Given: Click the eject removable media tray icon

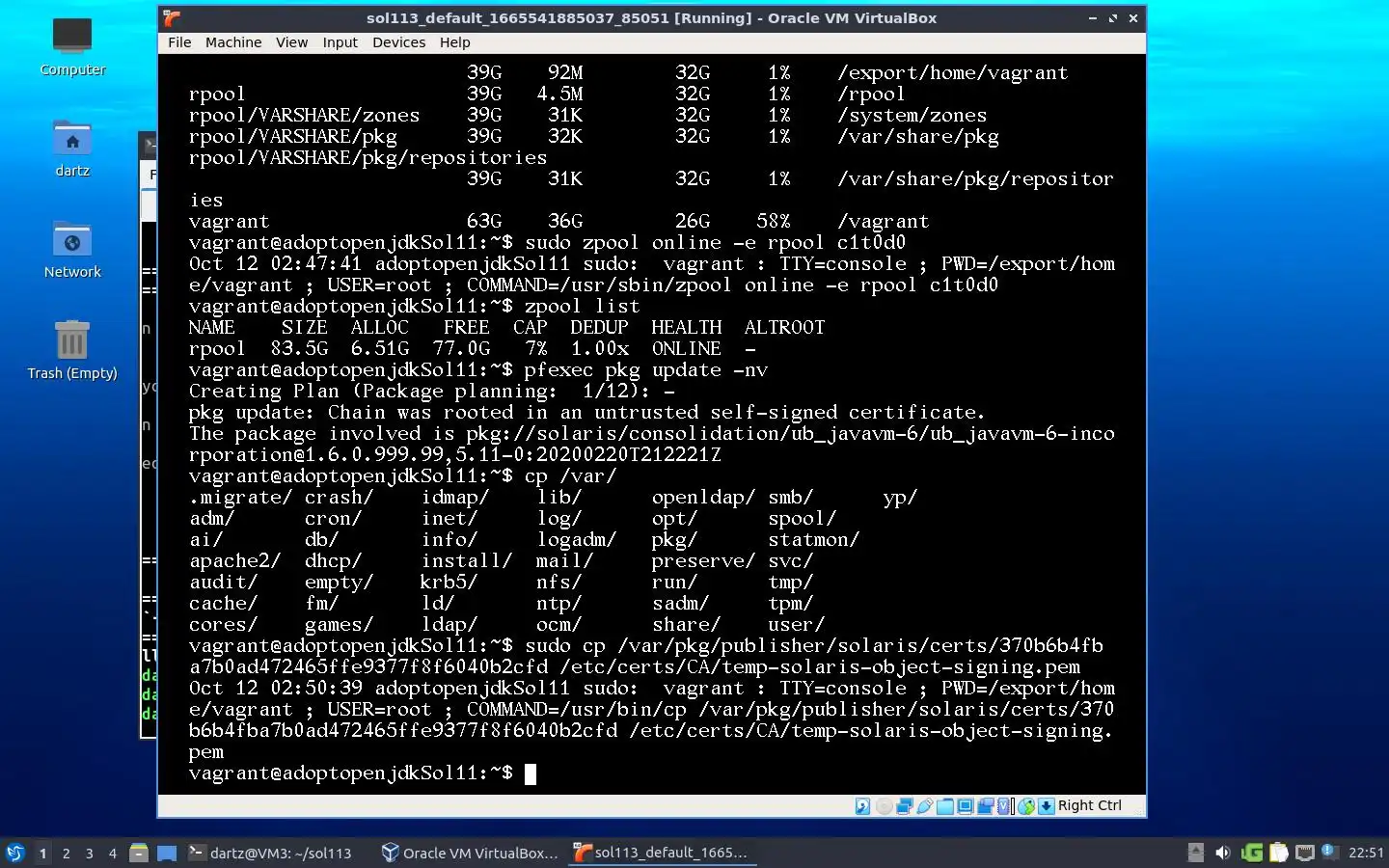Looking at the screenshot, I should click(1196, 853).
